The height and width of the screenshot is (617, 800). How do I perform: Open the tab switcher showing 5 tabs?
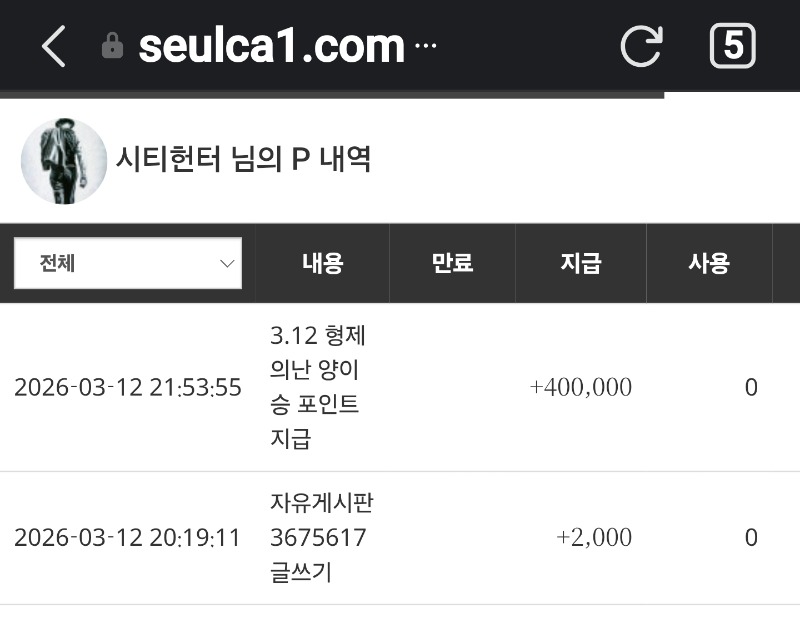click(x=732, y=46)
